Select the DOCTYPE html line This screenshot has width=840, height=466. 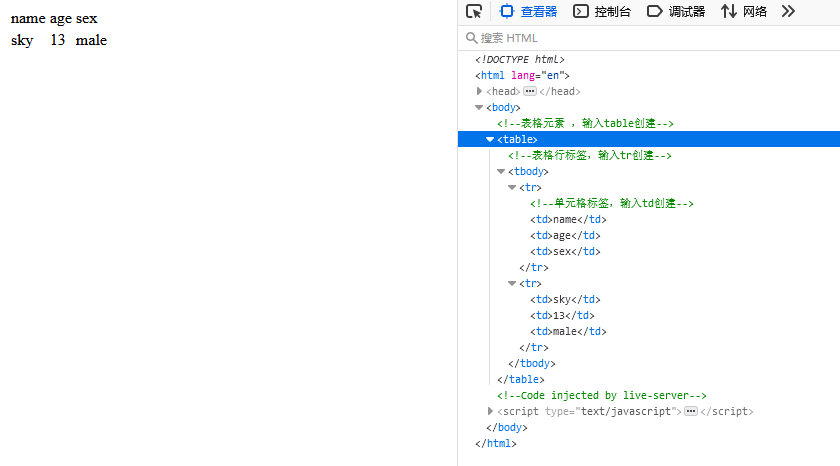520,59
